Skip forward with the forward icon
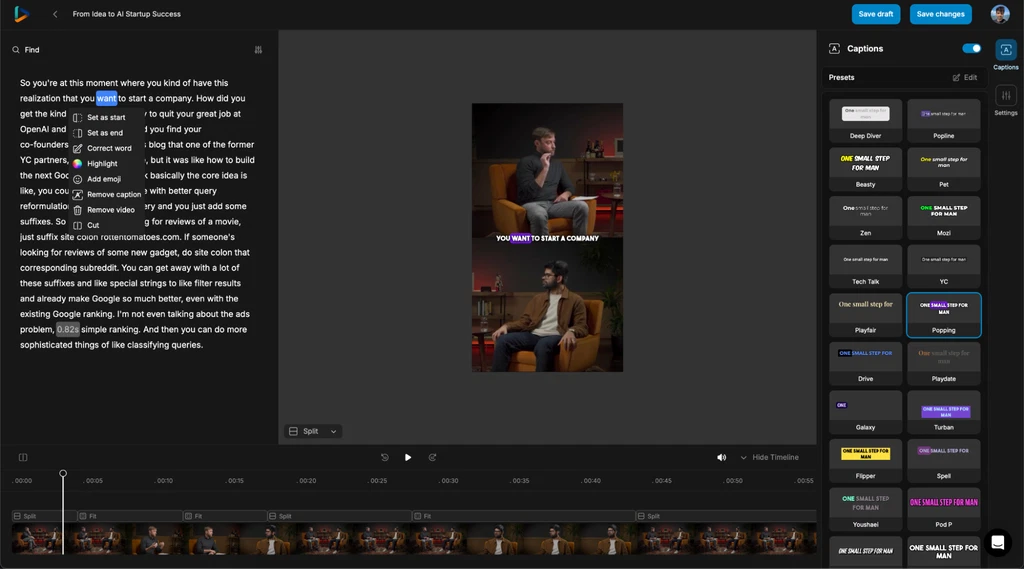Viewport: 1024px width, 569px height. (x=432, y=457)
